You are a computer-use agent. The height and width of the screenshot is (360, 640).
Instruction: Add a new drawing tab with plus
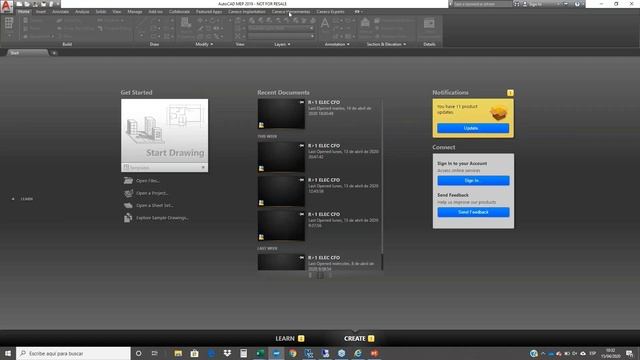point(54,53)
